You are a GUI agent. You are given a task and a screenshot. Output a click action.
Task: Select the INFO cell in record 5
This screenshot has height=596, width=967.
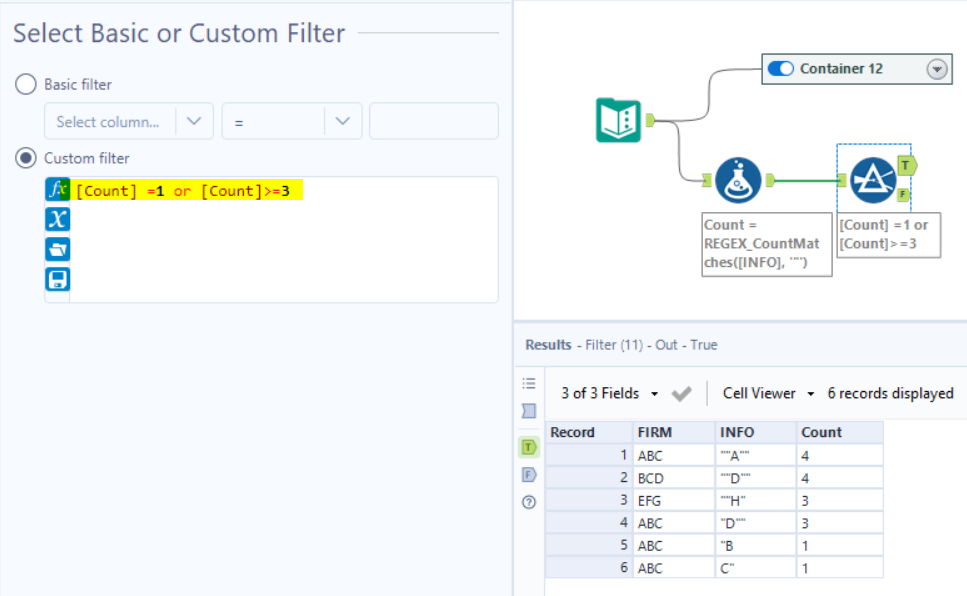point(755,545)
